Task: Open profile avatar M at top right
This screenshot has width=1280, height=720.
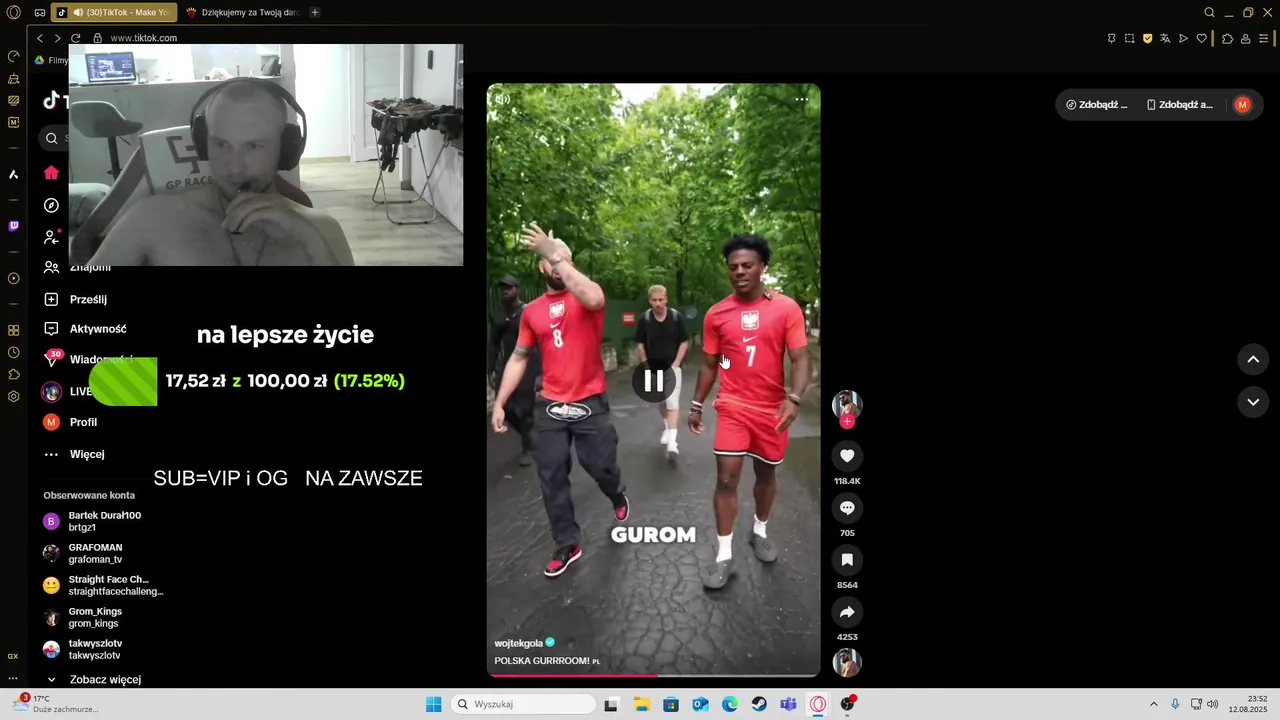Action: click(1242, 105)
